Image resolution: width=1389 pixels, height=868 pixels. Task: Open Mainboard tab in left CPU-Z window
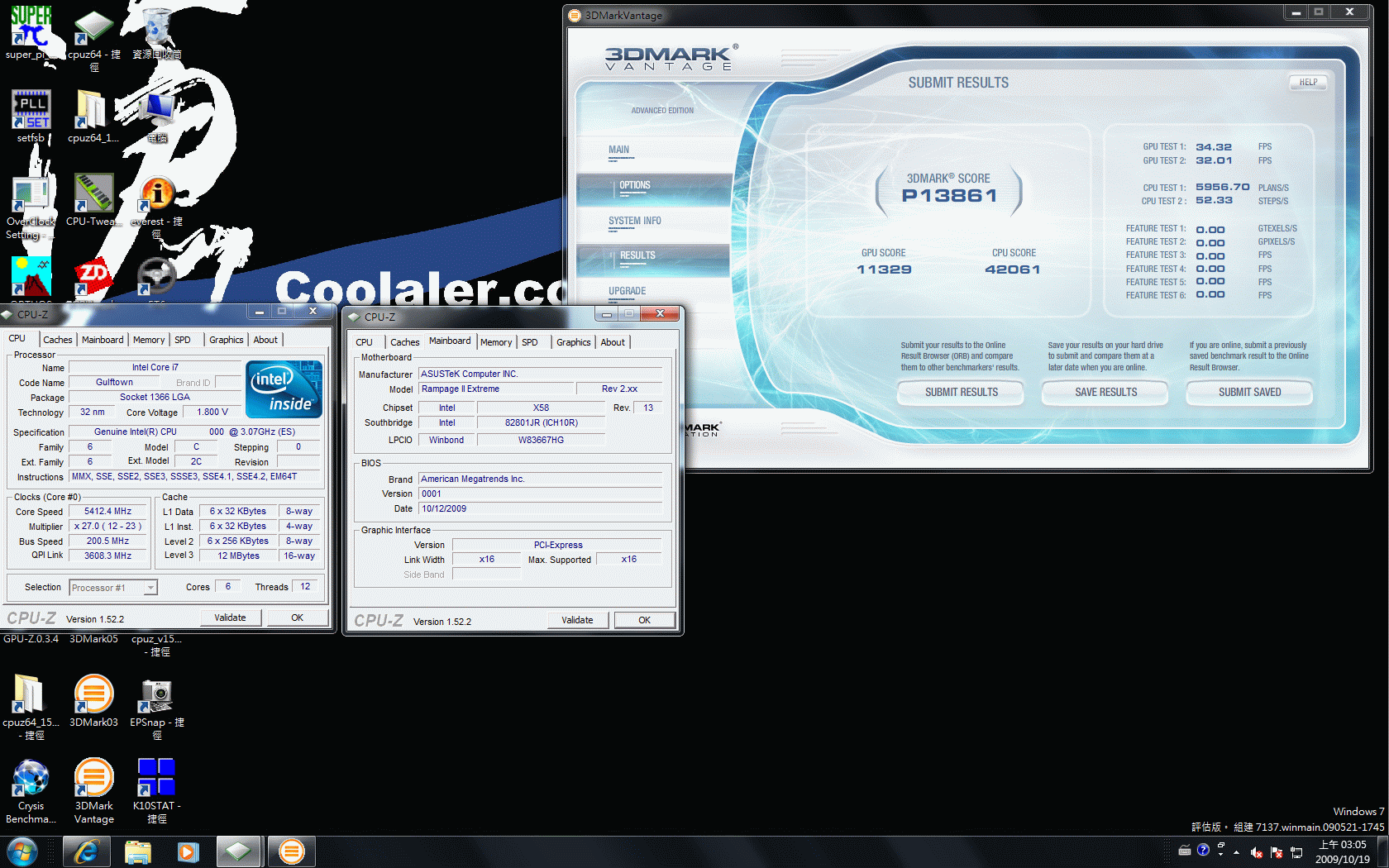[103, 340]
